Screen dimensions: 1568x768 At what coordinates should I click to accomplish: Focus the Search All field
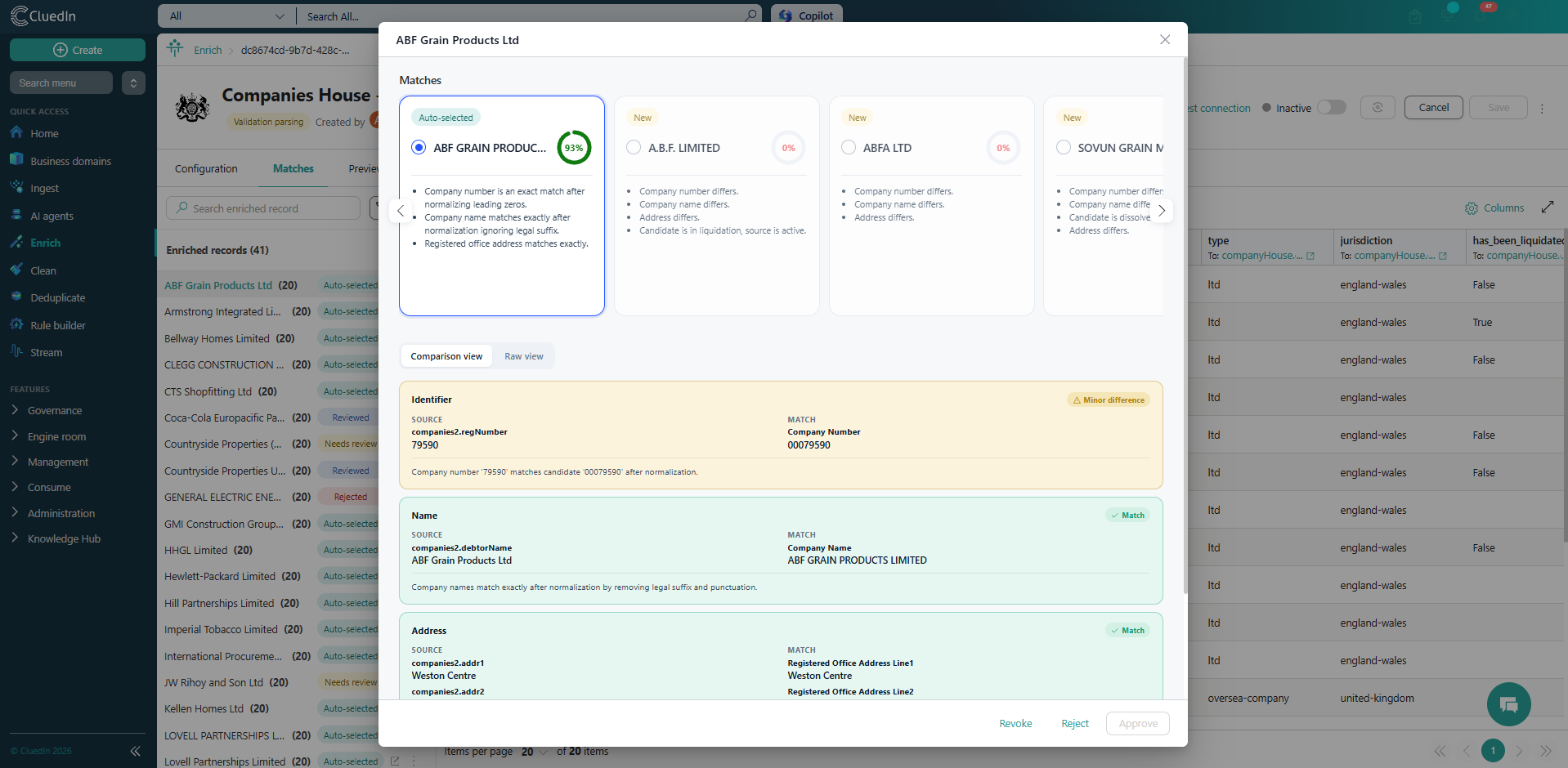pyautogui.click(x=522, y=16)
